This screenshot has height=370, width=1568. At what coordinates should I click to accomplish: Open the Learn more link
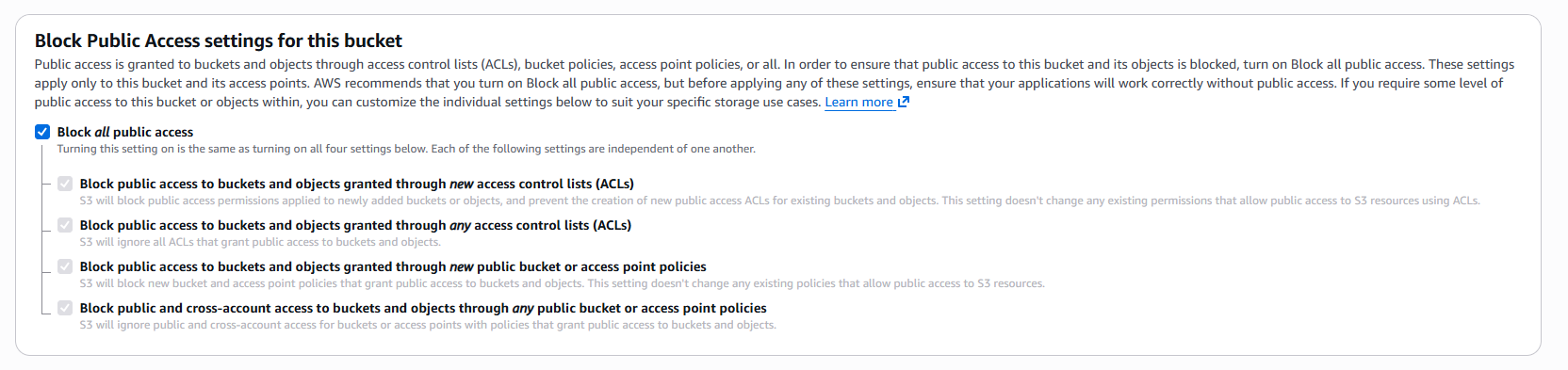pyautogui.click(x=858, y=102)
